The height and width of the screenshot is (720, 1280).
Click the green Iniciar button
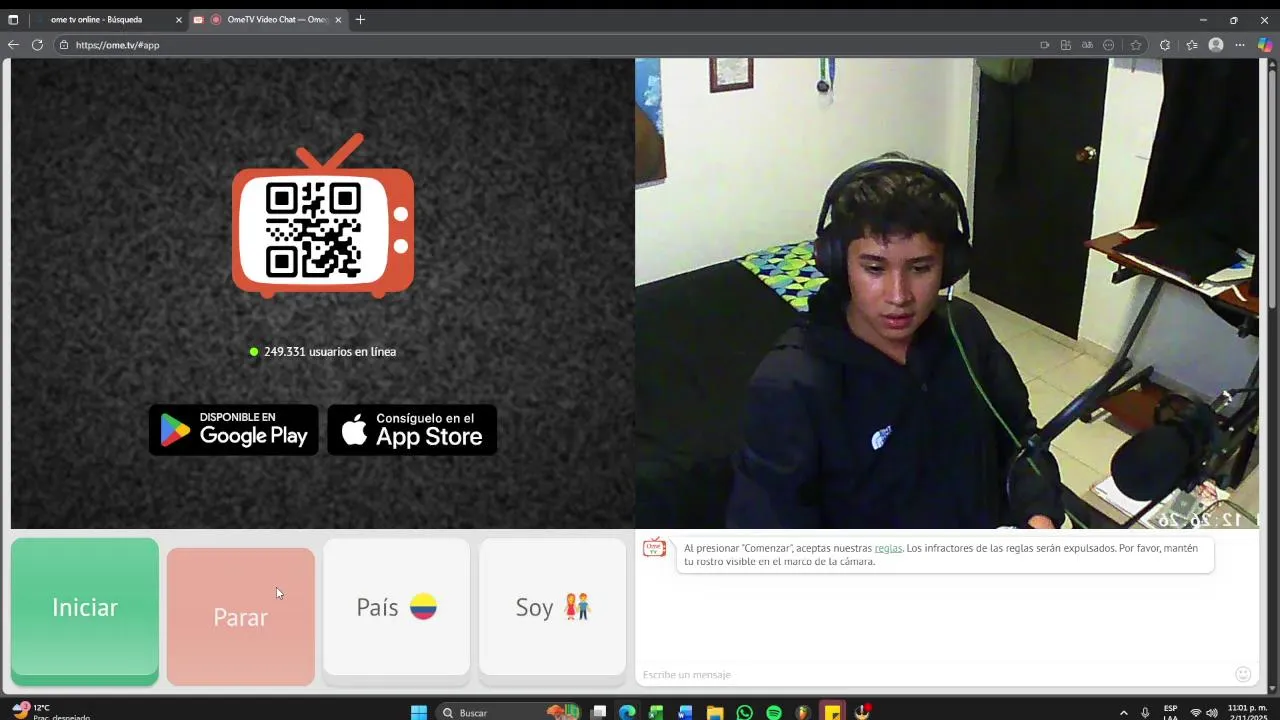click(x=85, y=611)
